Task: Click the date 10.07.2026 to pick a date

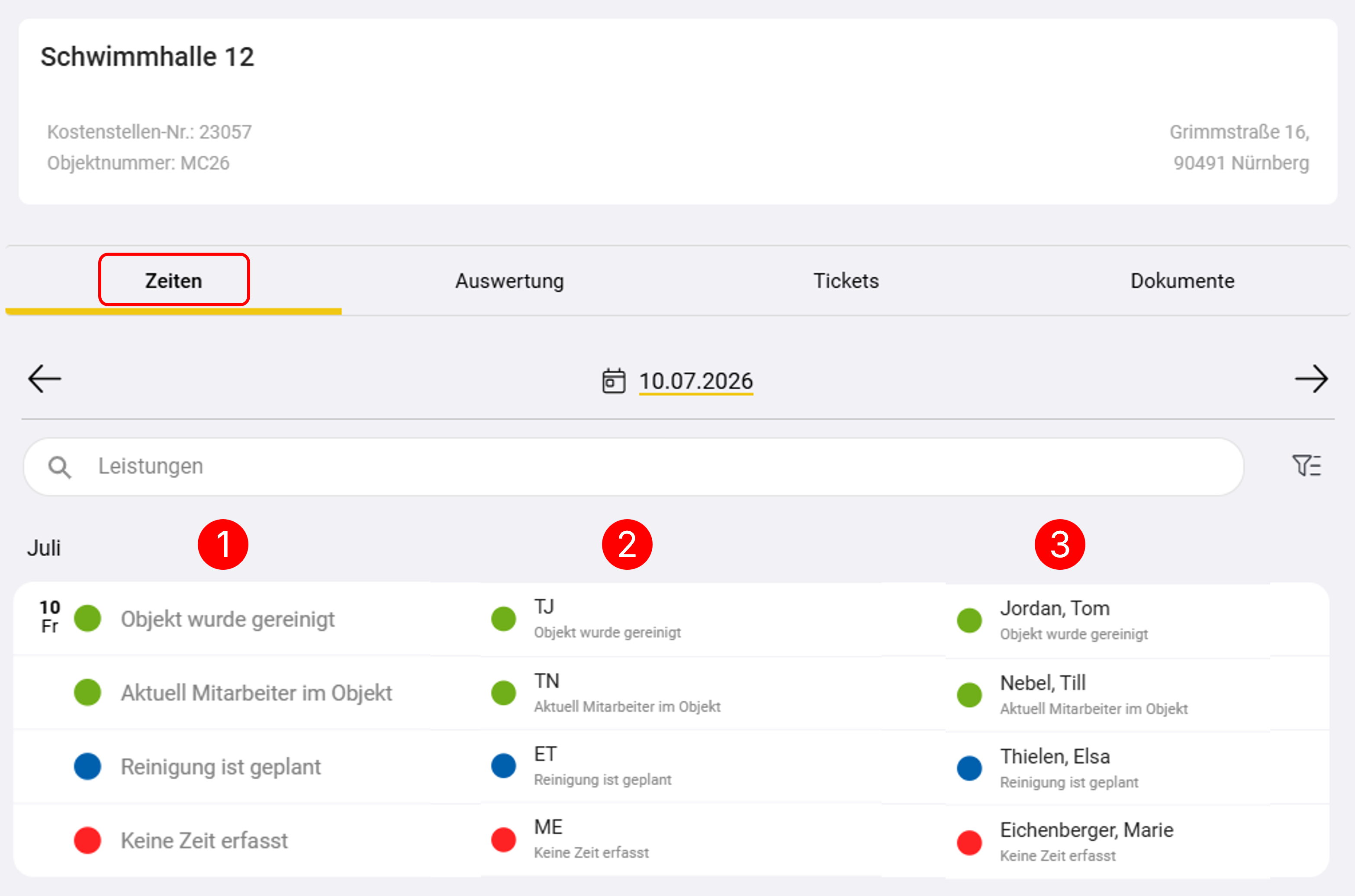Action: 695,381
